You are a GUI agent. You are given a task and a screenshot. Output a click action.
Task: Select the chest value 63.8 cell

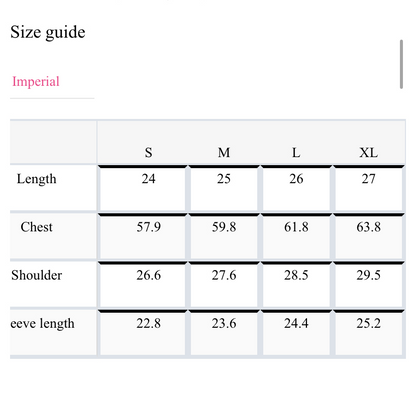click(x=369, y=237)
